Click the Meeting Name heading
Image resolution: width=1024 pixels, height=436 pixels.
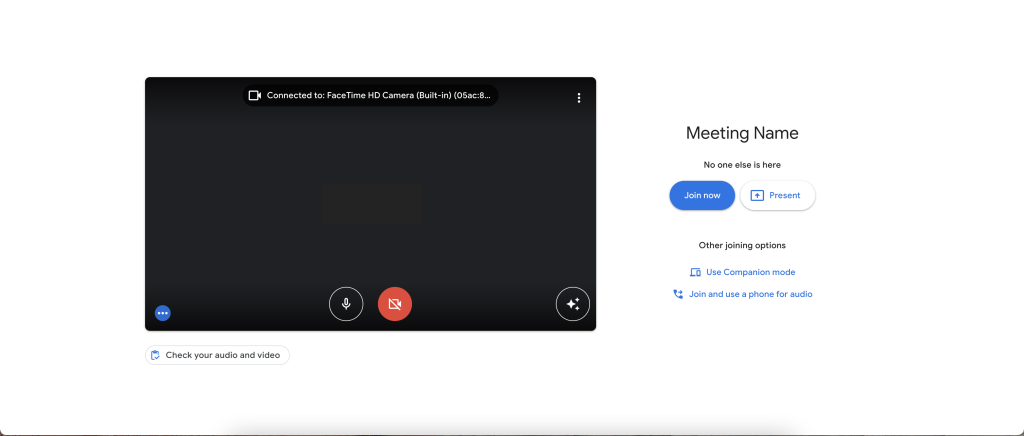742,133
